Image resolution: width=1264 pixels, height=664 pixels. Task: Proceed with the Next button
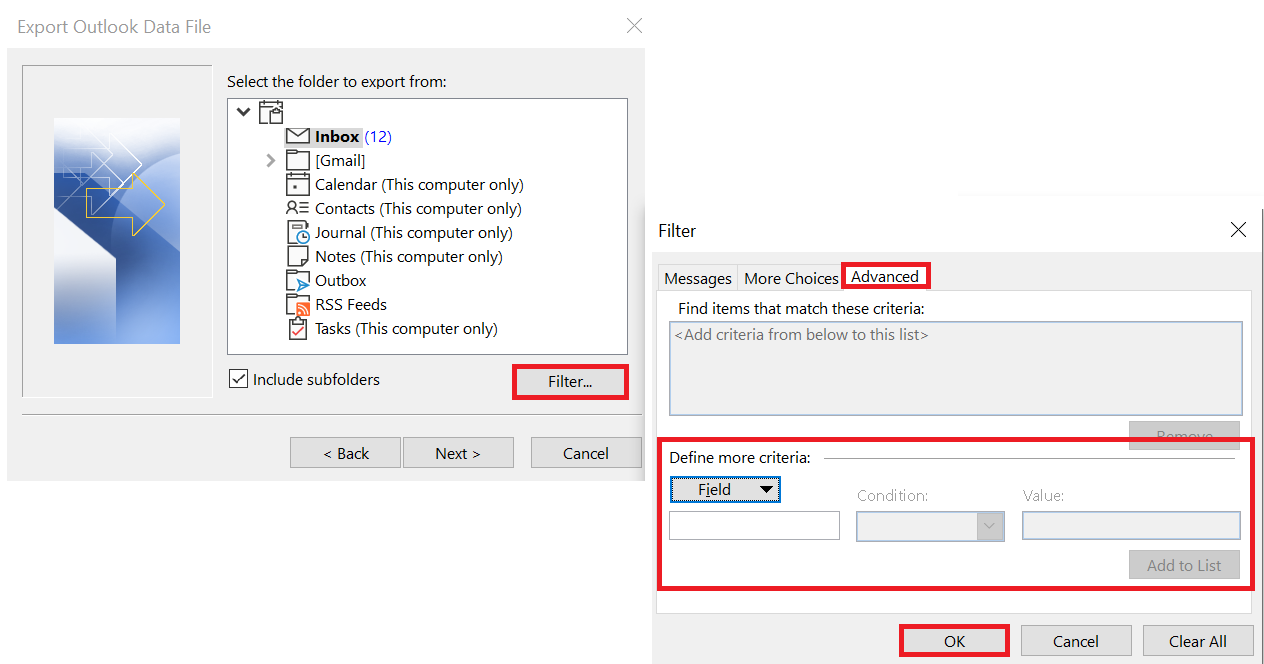(458, 453)
